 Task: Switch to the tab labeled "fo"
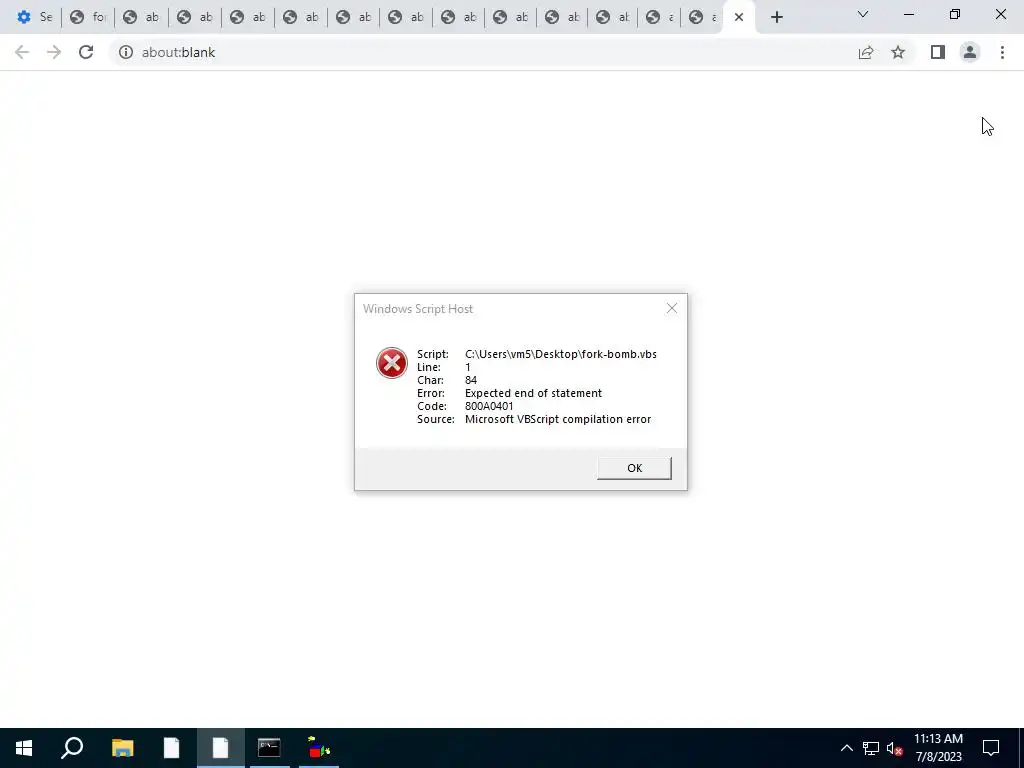(88, 17)
